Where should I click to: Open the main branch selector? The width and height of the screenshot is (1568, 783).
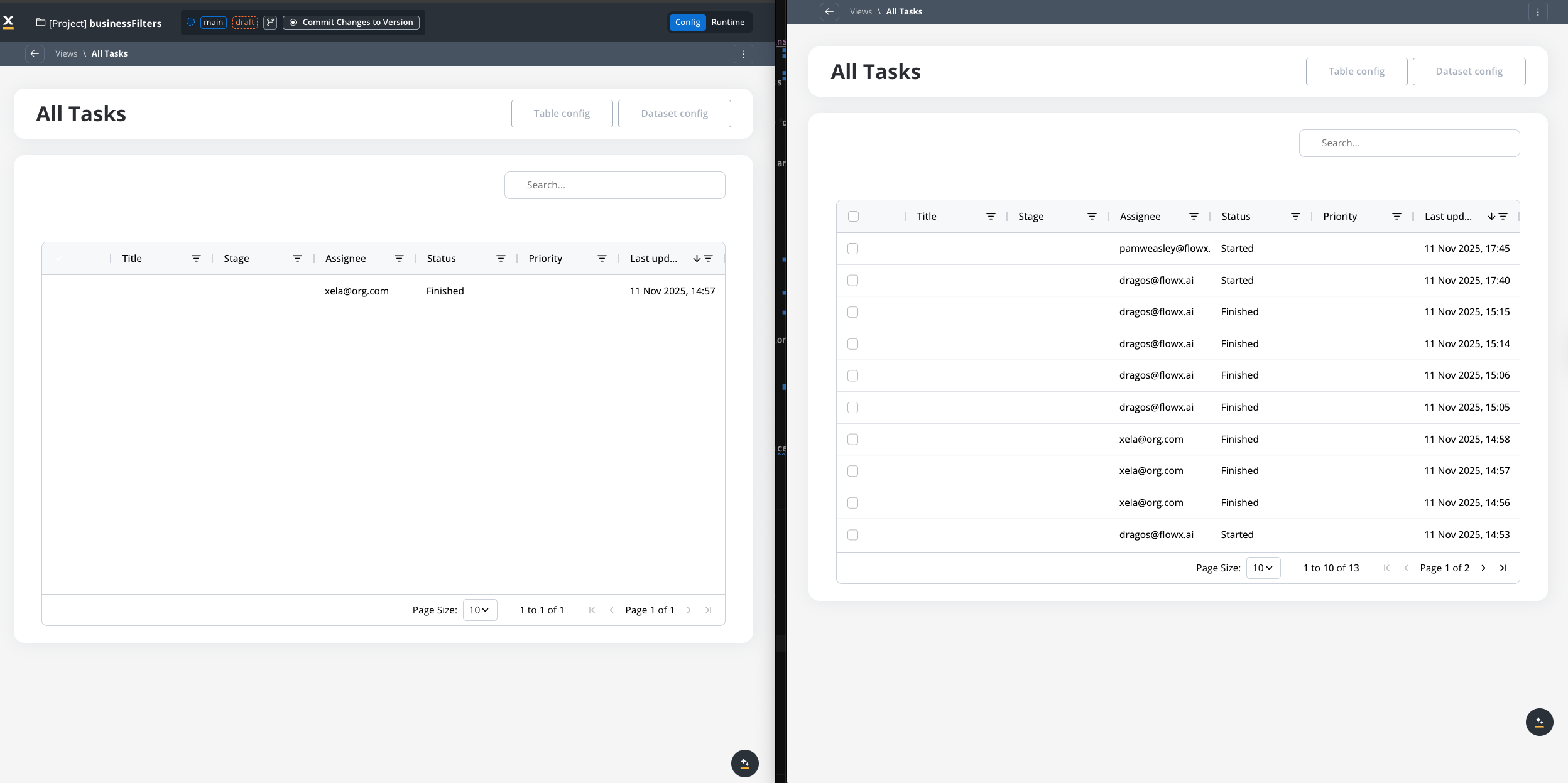click(213, 22)
